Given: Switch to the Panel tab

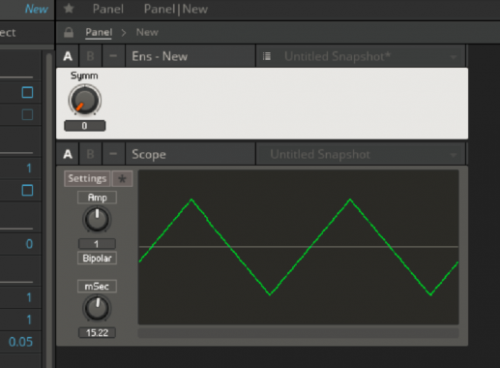Looking at the screenshot, I should pyautogui.click(x=108, y=9).
